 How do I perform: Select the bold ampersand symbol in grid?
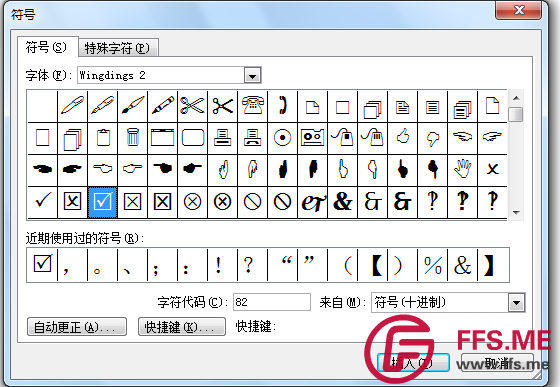click(342, 202)
